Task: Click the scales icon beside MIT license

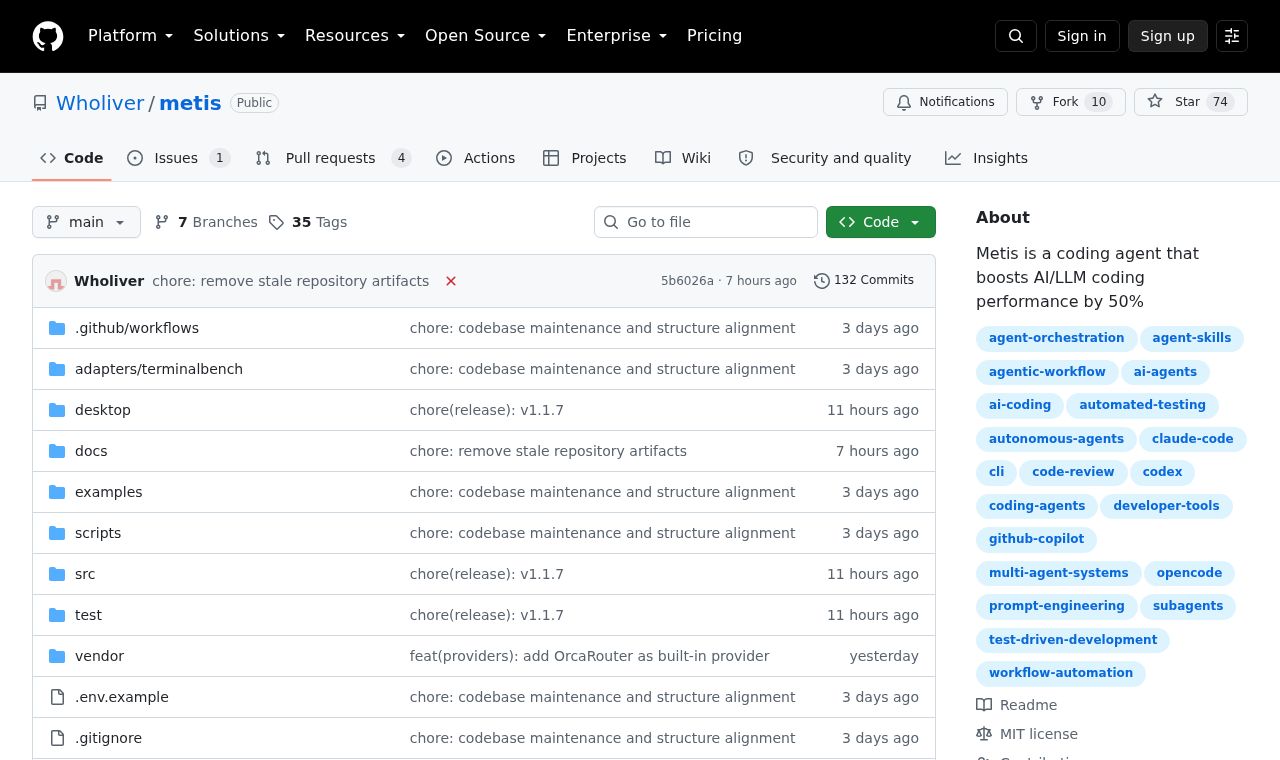Action: click(984, 734)
